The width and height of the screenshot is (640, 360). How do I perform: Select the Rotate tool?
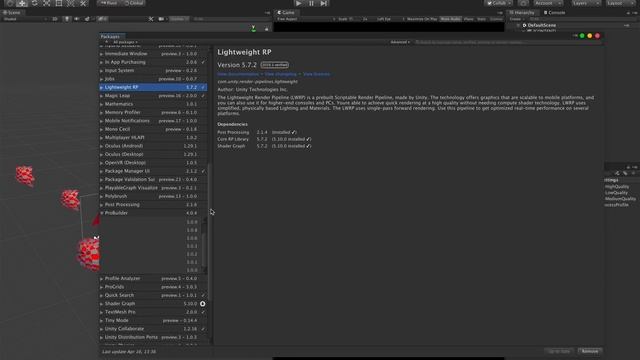(34, 3)
